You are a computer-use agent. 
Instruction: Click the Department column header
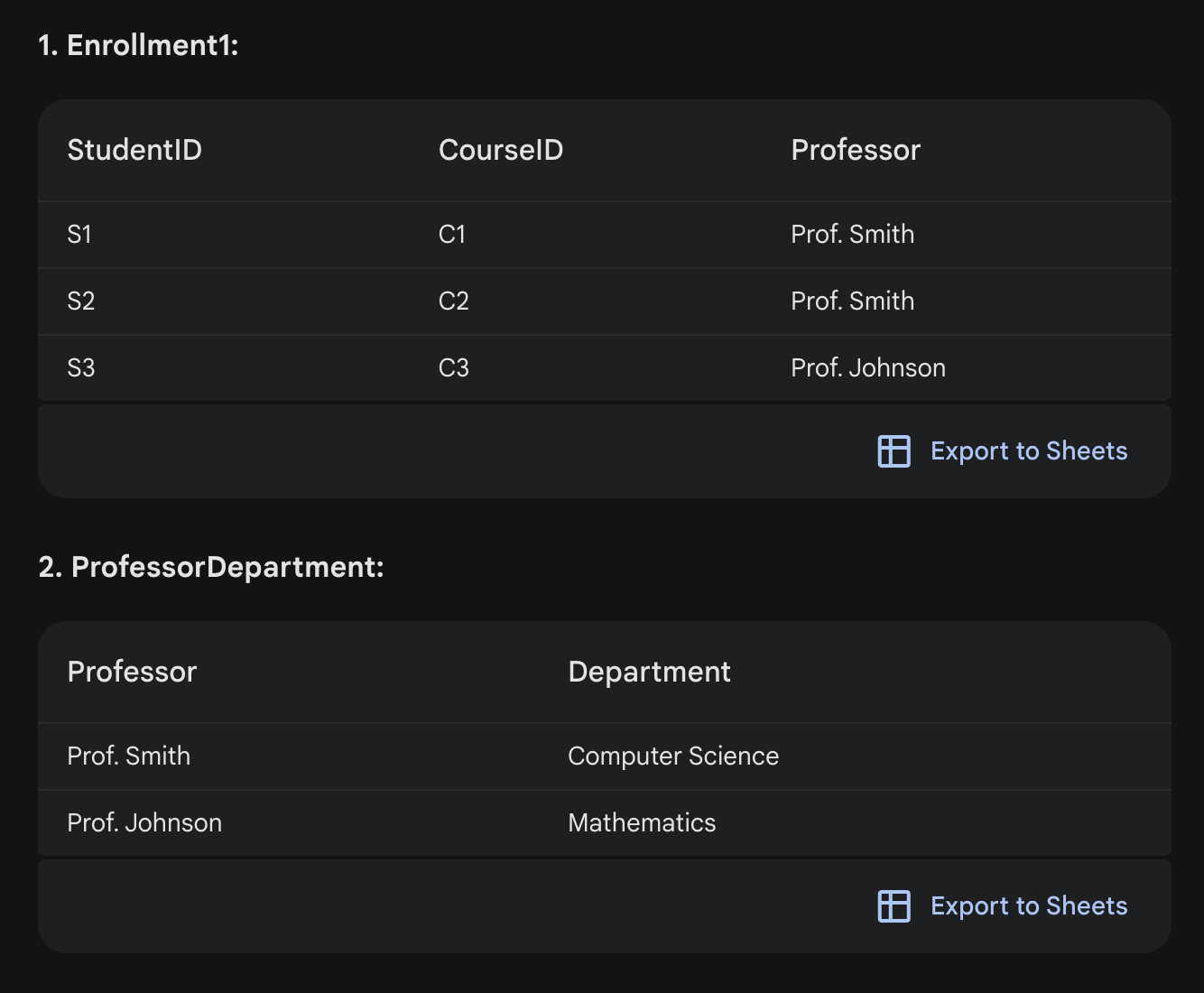(x=649, y=672)
